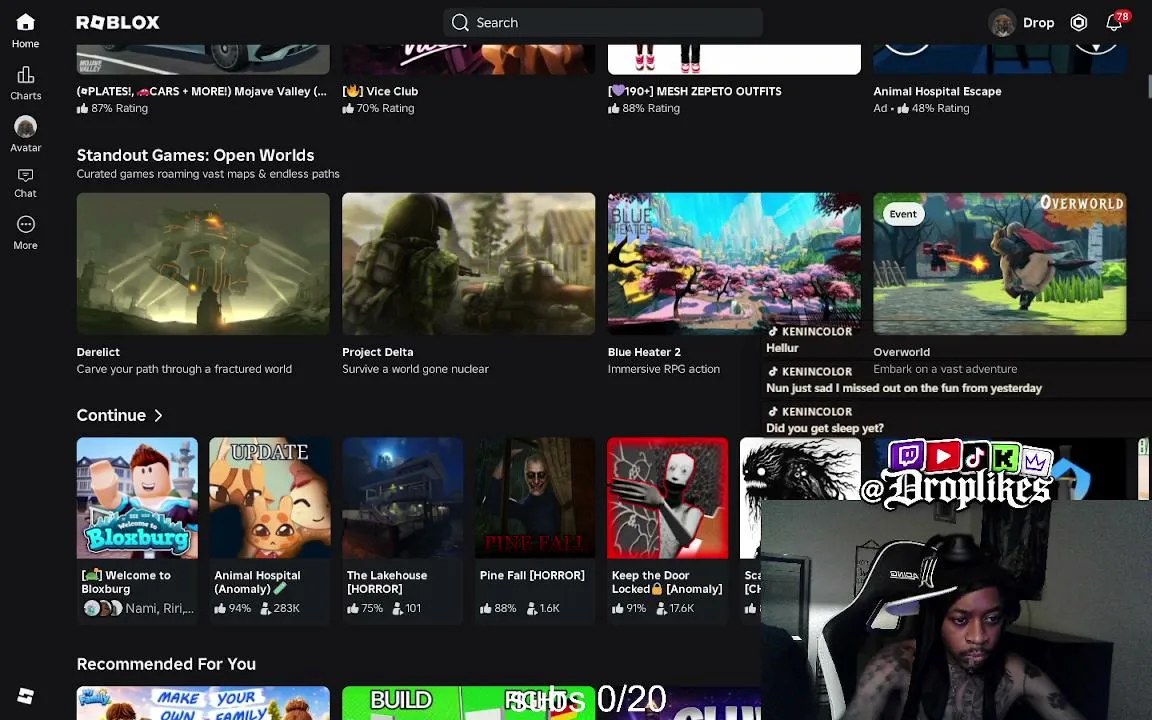
Task: Click the page vertical scrollbar
Action: pyautogui.click(x=1148, y=85)
